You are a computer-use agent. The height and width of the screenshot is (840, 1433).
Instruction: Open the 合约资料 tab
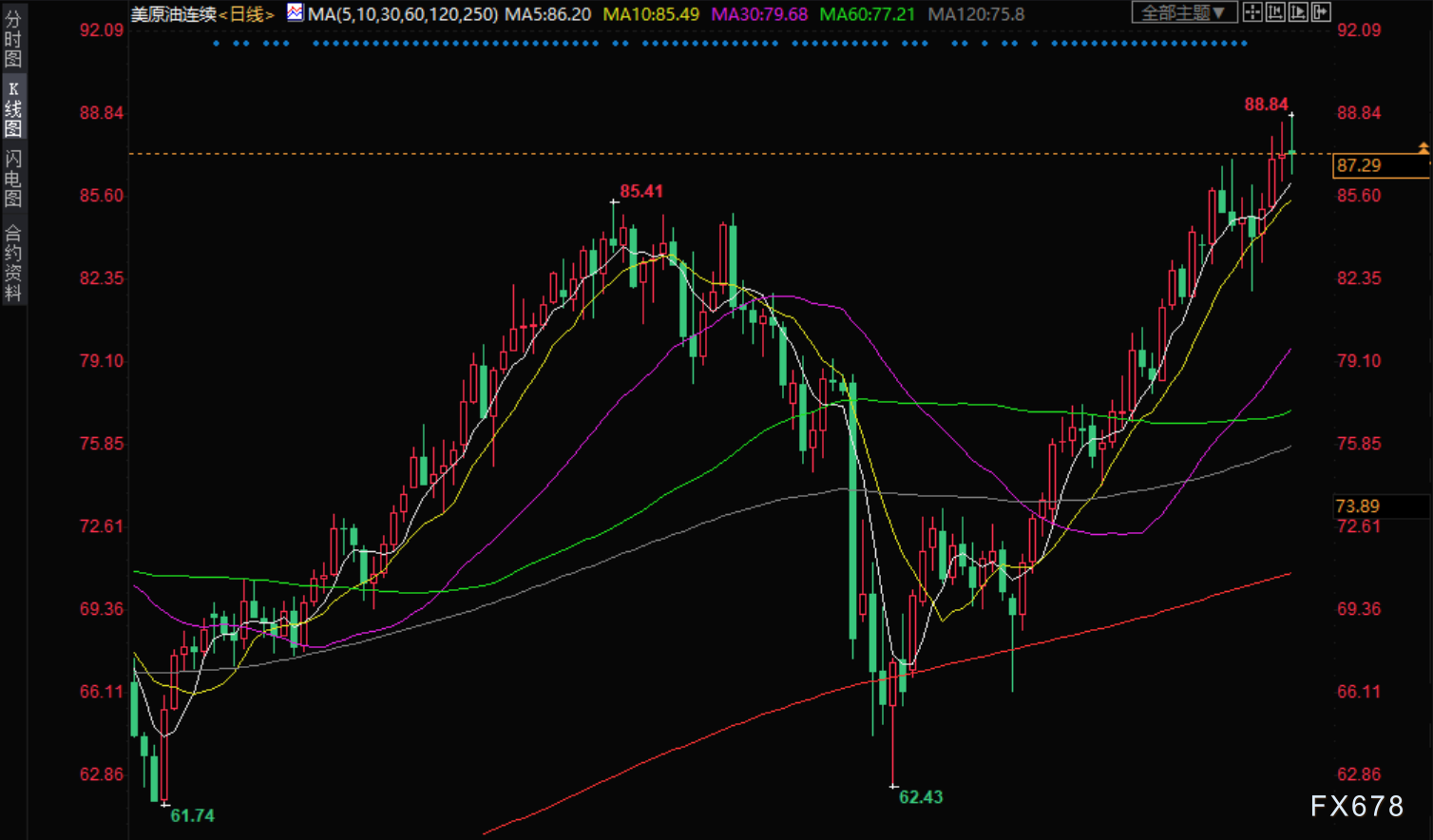[13, 263]
